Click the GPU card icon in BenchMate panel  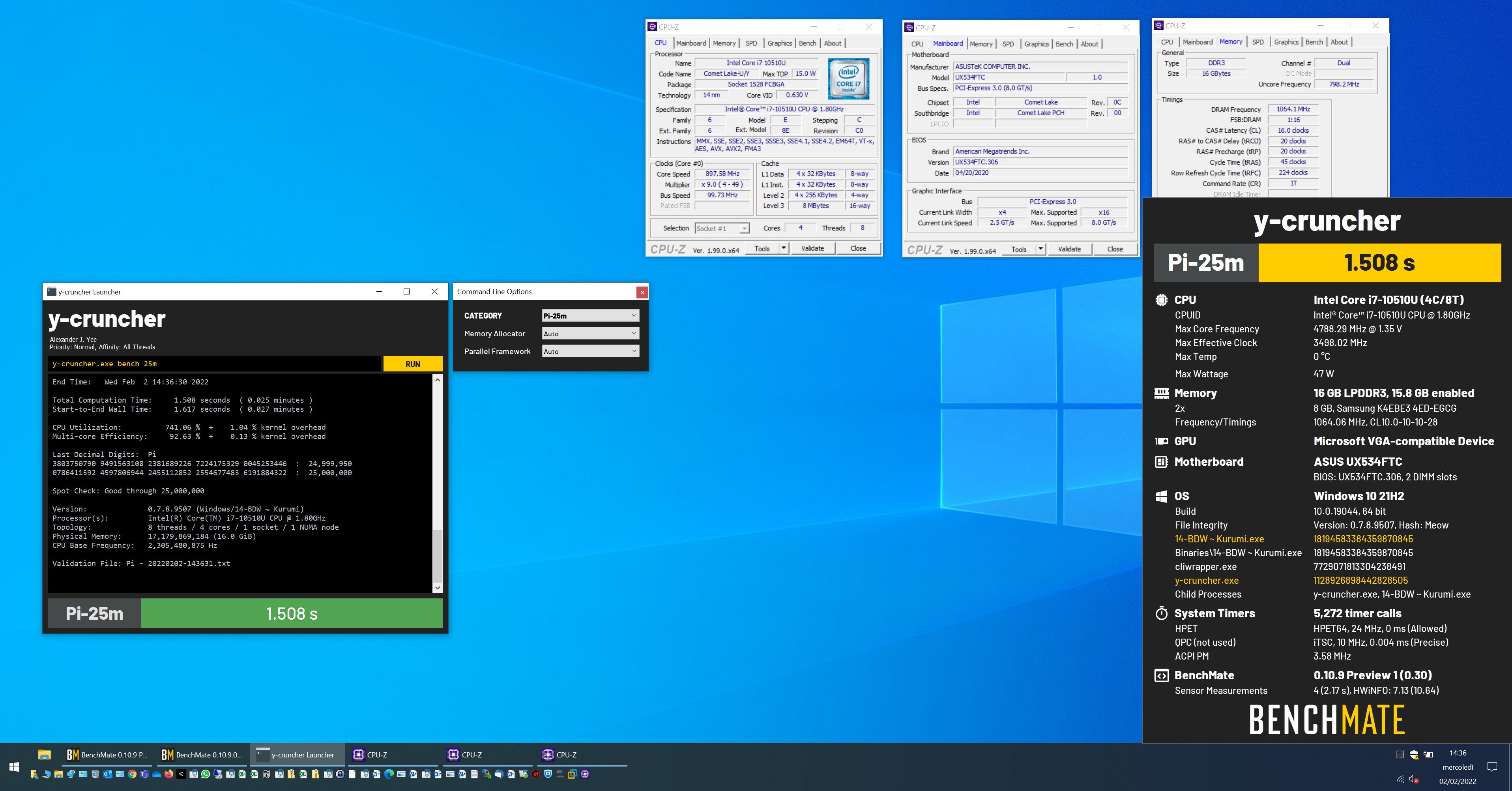[x=1161, y=441]
